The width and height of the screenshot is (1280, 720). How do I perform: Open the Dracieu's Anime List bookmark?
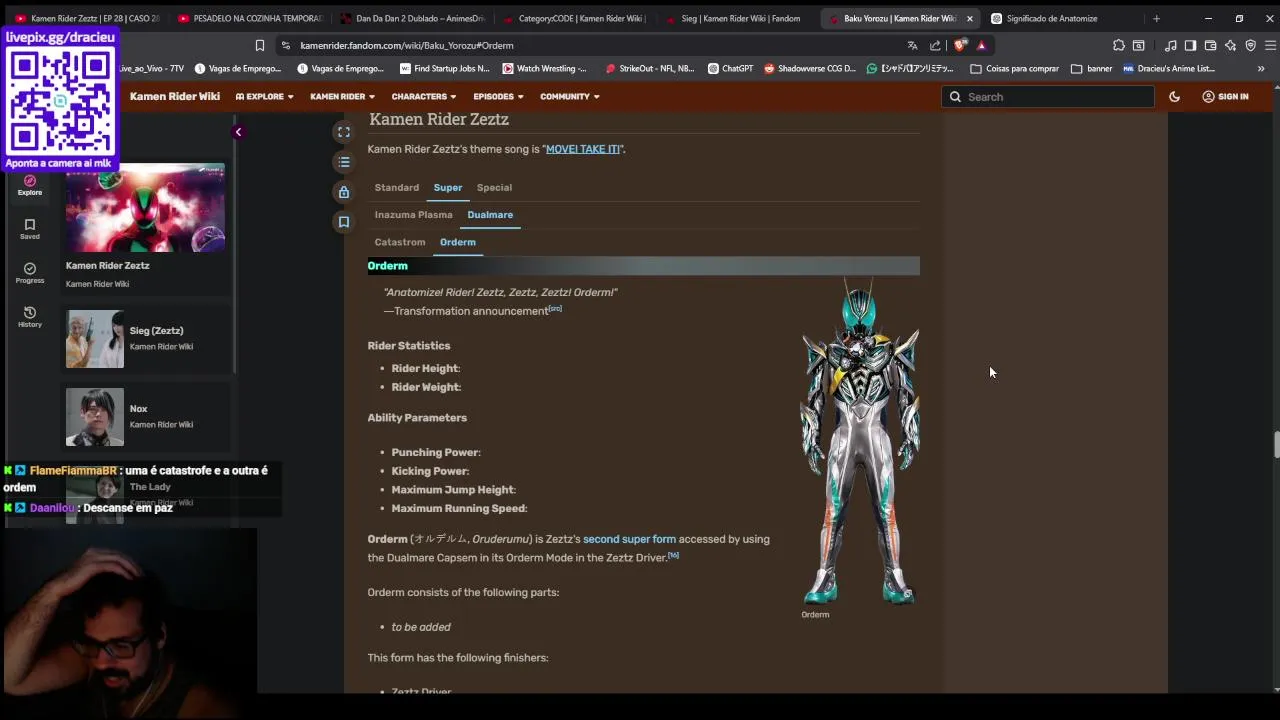[1168, 69]
